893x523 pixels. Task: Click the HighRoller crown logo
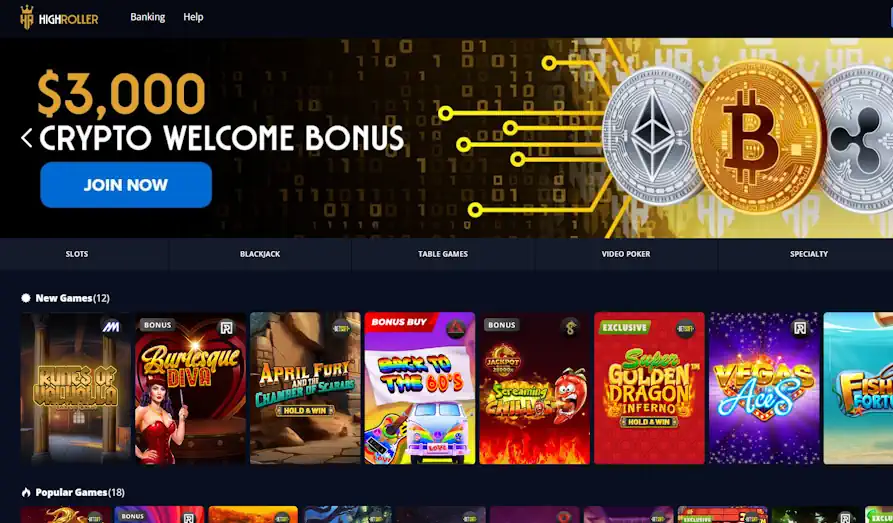(x=27, y=17)
